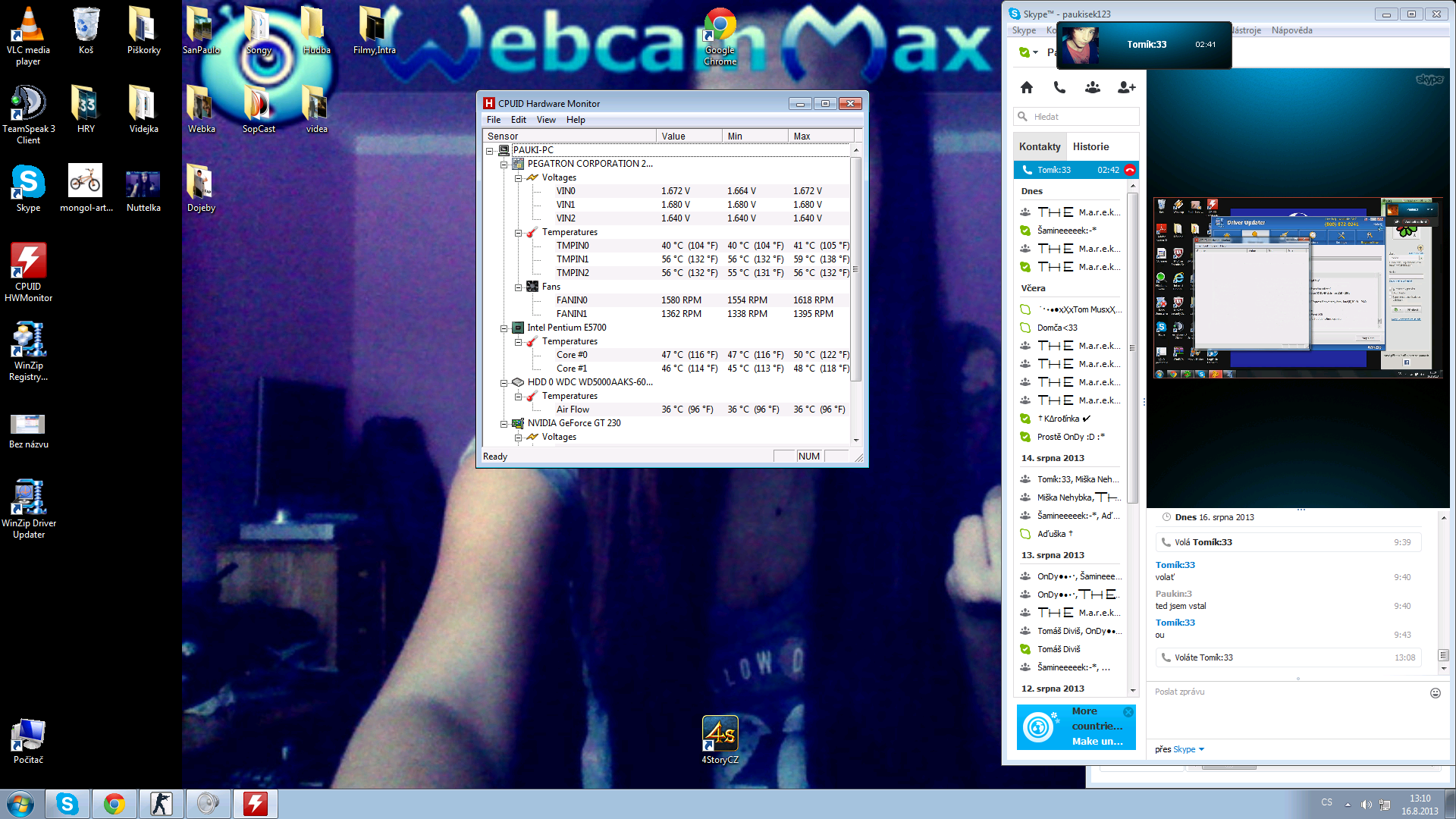
Task: Open the 'přes Skype' send method dropdown
Action: point(1201,749)
